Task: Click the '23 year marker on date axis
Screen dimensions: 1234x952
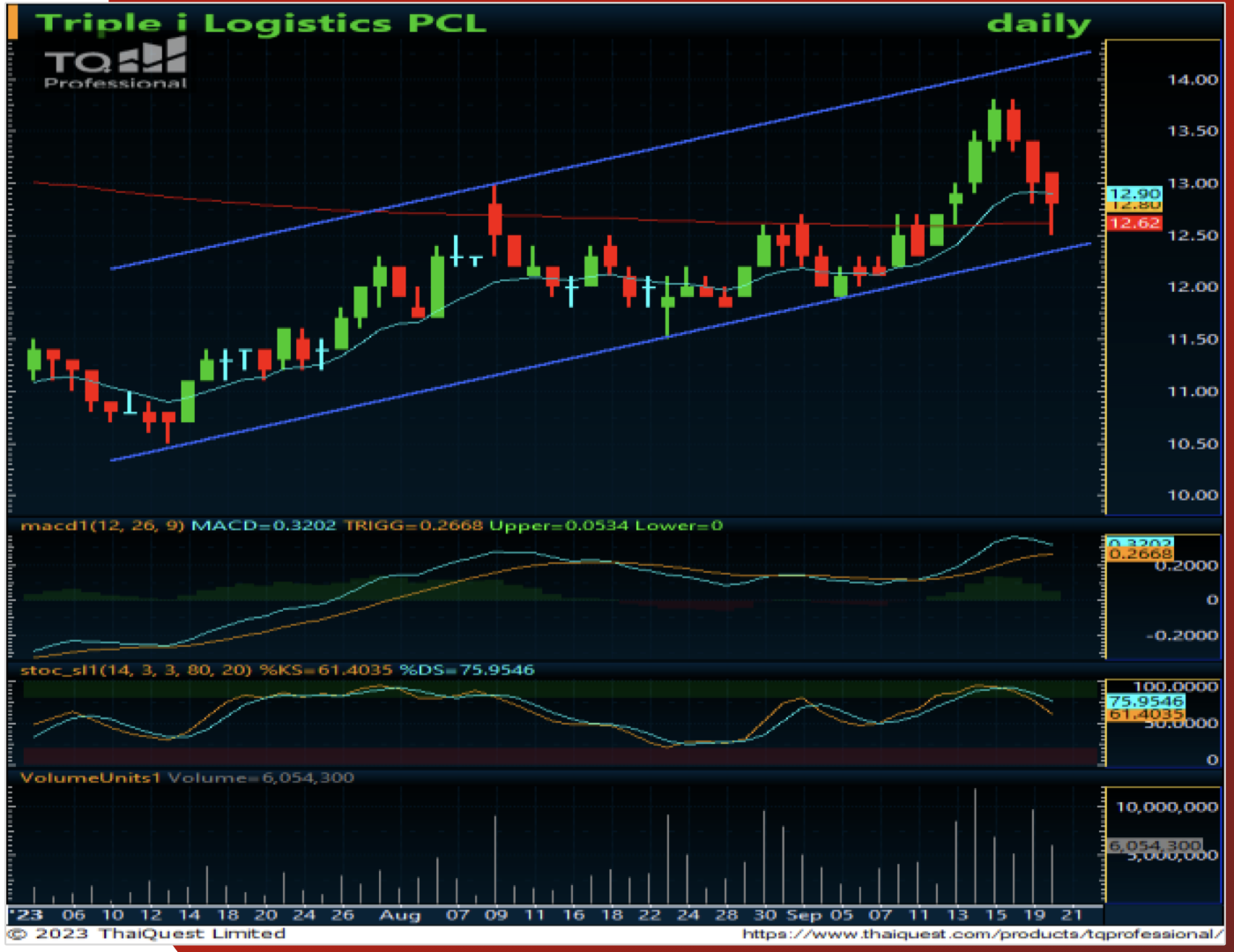Action: (x=26, y=915)
